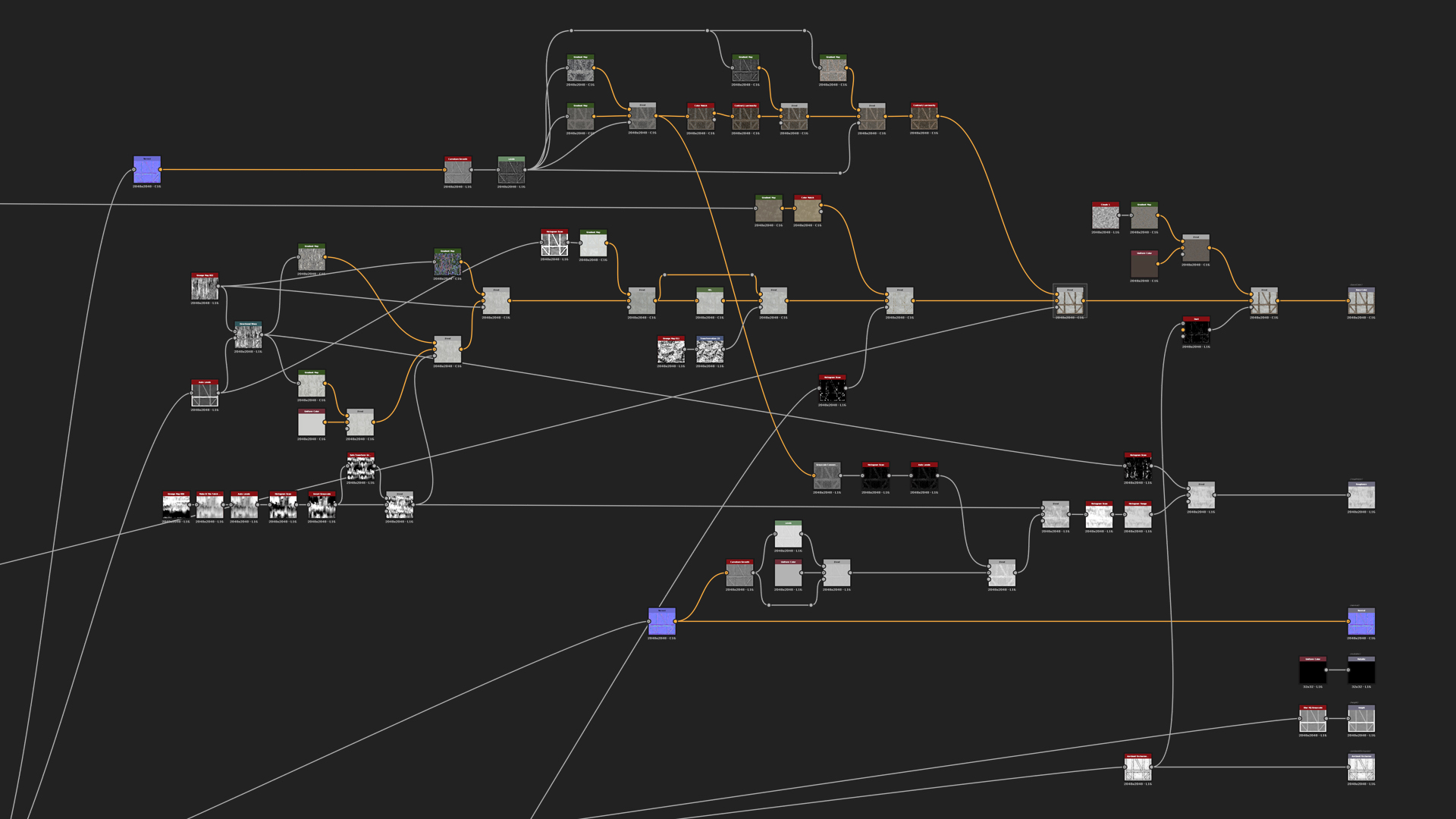The height and width of the screenshot is (819, 1456).
Task: Select the Dirt generator node
Action: (x=1196, y=331)
